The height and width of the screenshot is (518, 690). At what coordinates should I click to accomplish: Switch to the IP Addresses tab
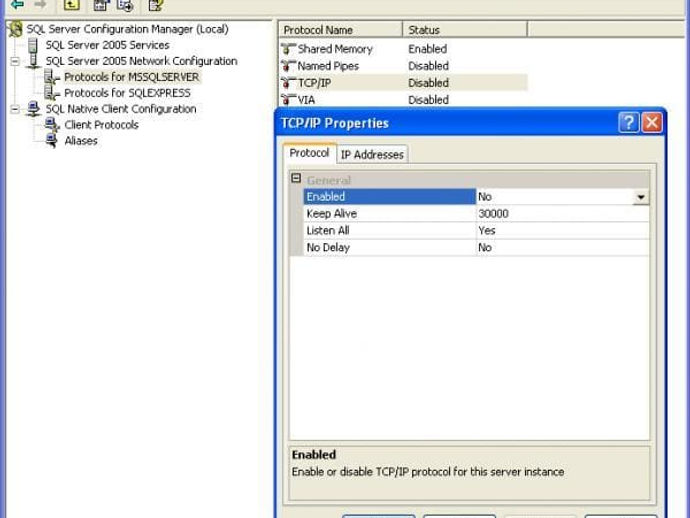click(x=372, y=154)
